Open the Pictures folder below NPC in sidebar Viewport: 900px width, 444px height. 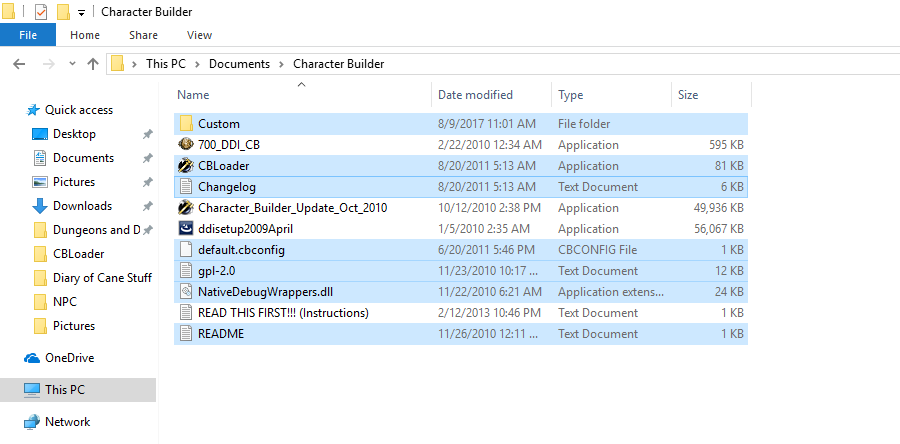pyautogui.click(x=74, y=326)
